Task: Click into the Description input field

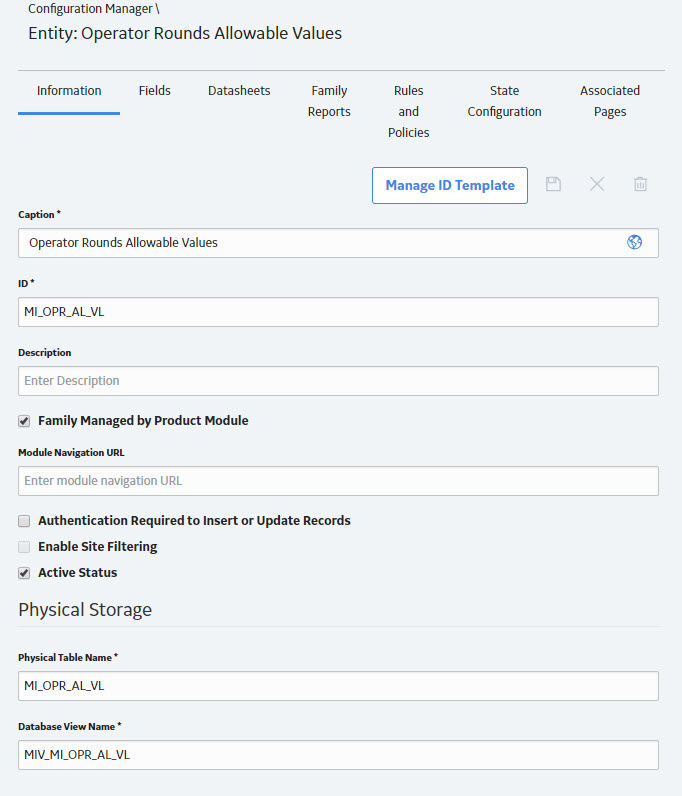Action: click(338, 381)
